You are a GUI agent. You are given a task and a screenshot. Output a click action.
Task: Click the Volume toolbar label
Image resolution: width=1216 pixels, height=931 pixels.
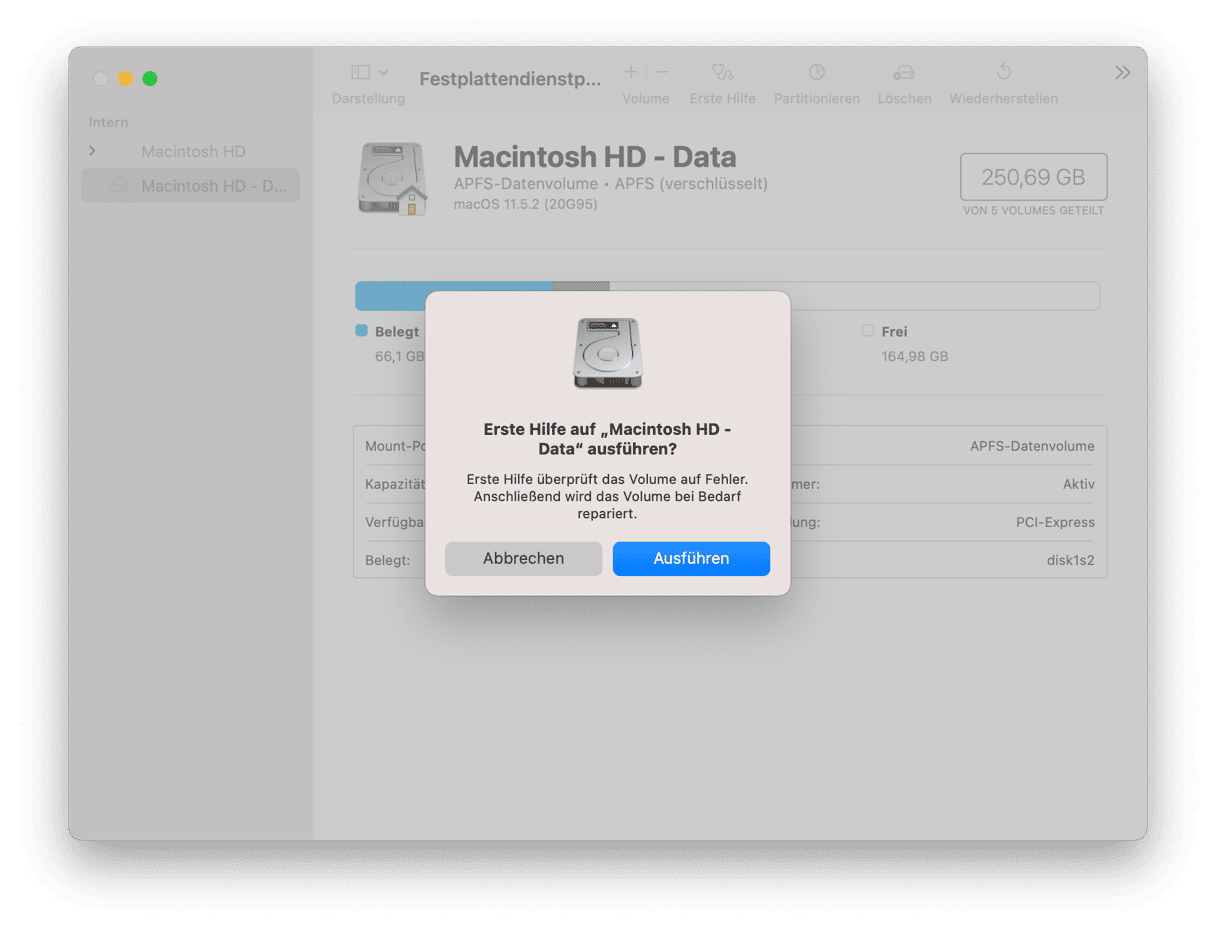point(646,99)
